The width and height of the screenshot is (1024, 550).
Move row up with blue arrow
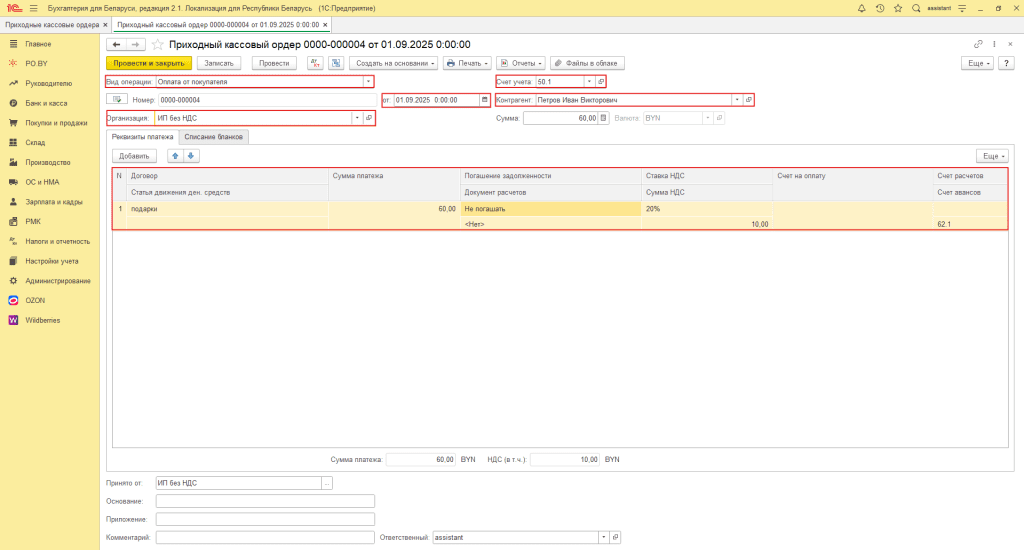point(176,156)
